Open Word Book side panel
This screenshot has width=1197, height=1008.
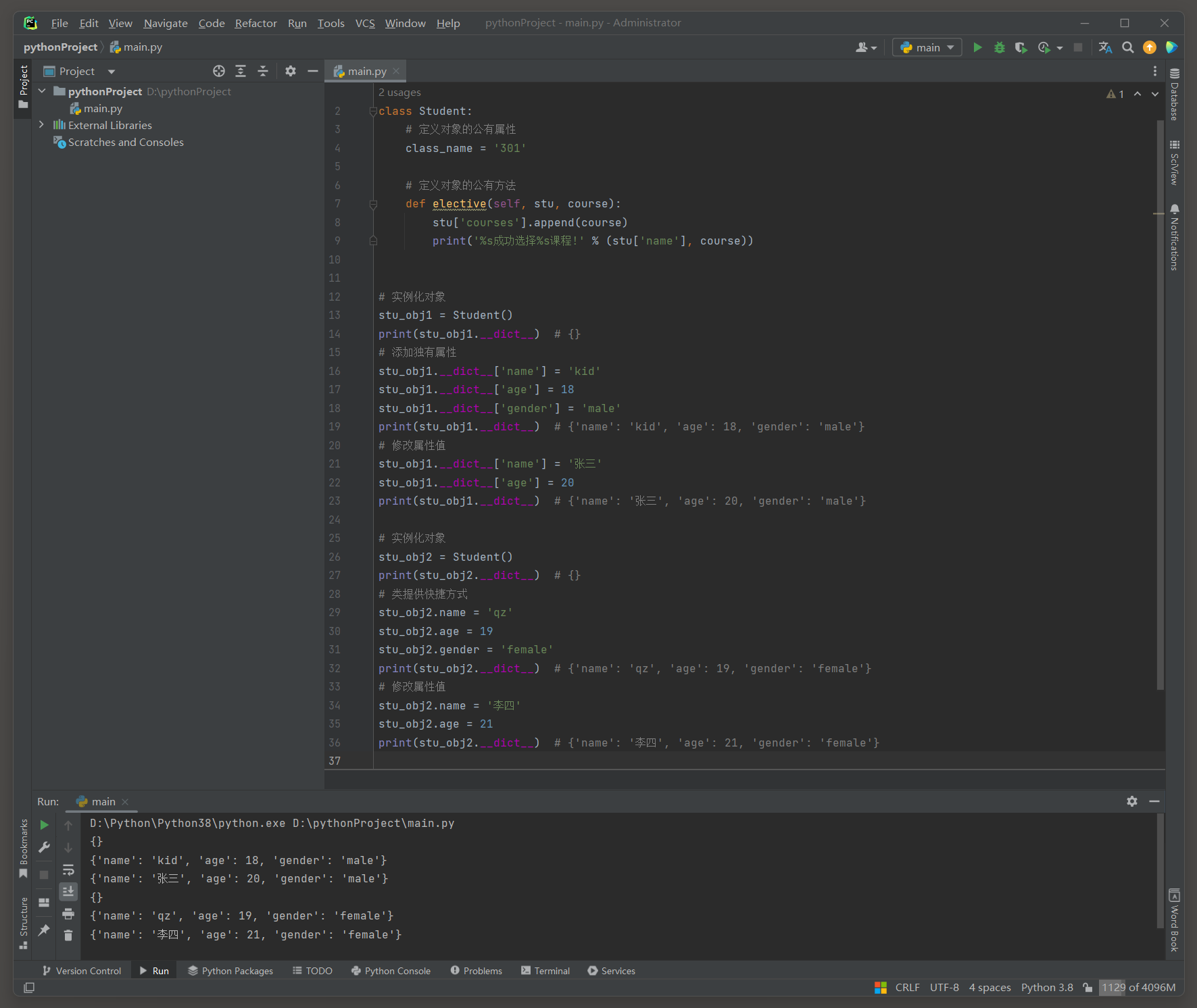[x=1175, y=920]
